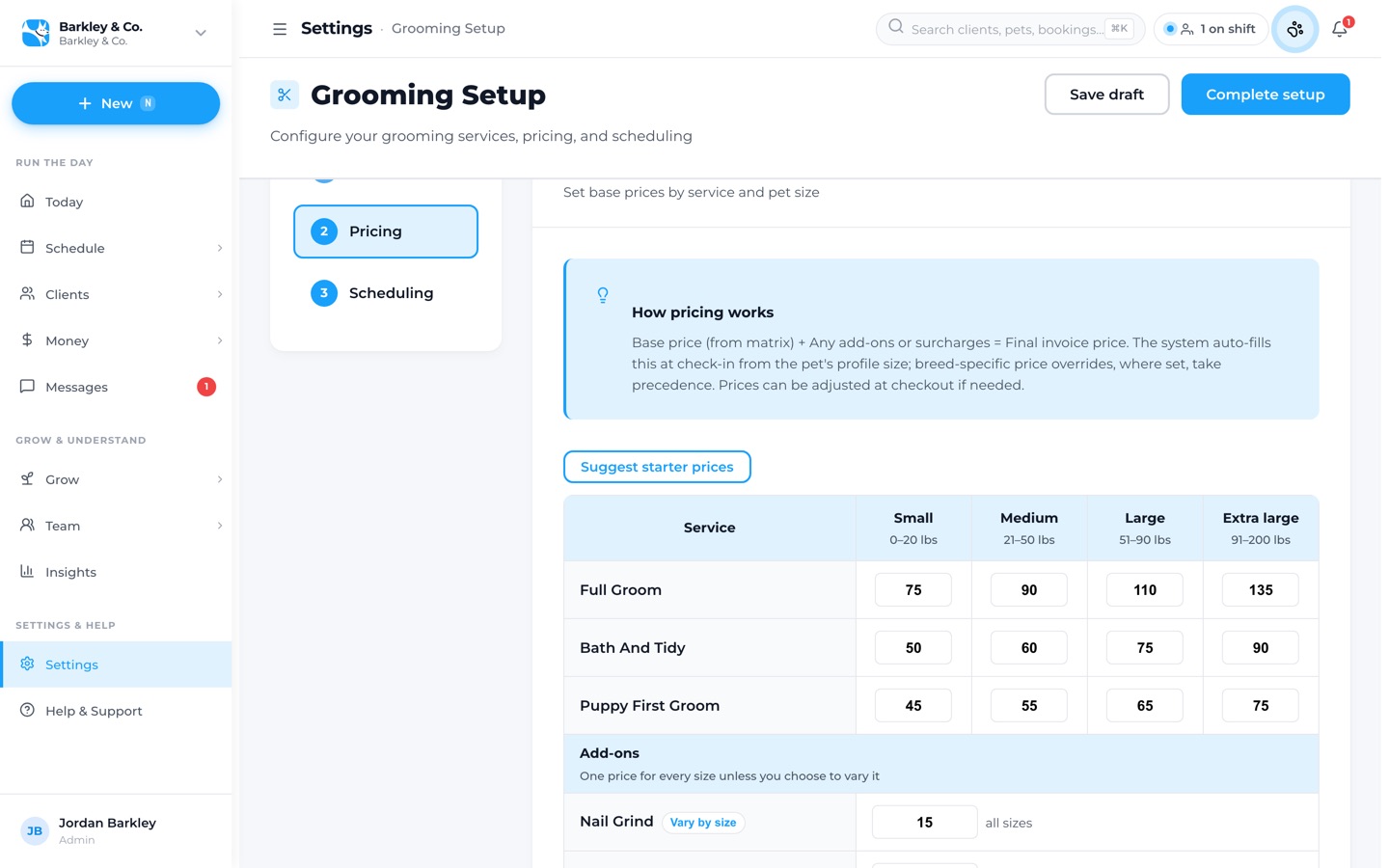Open the Barkley & Co. workspace dropdown

click(x=201, y=33)
